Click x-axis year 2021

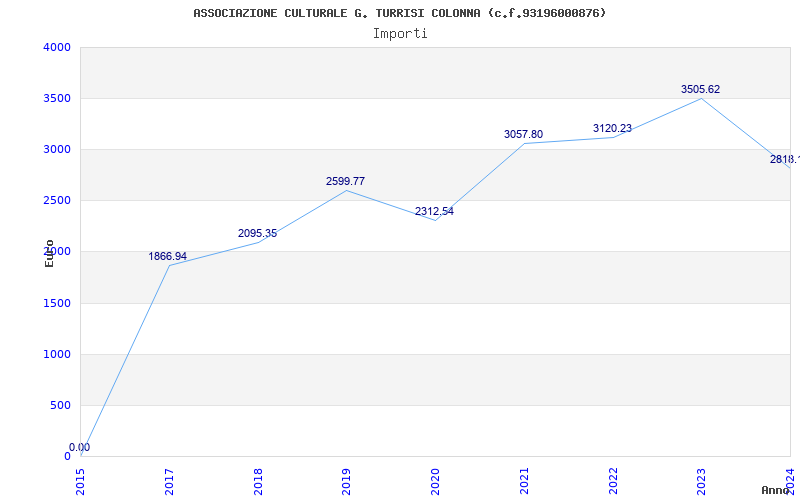(x=524, y=481)
